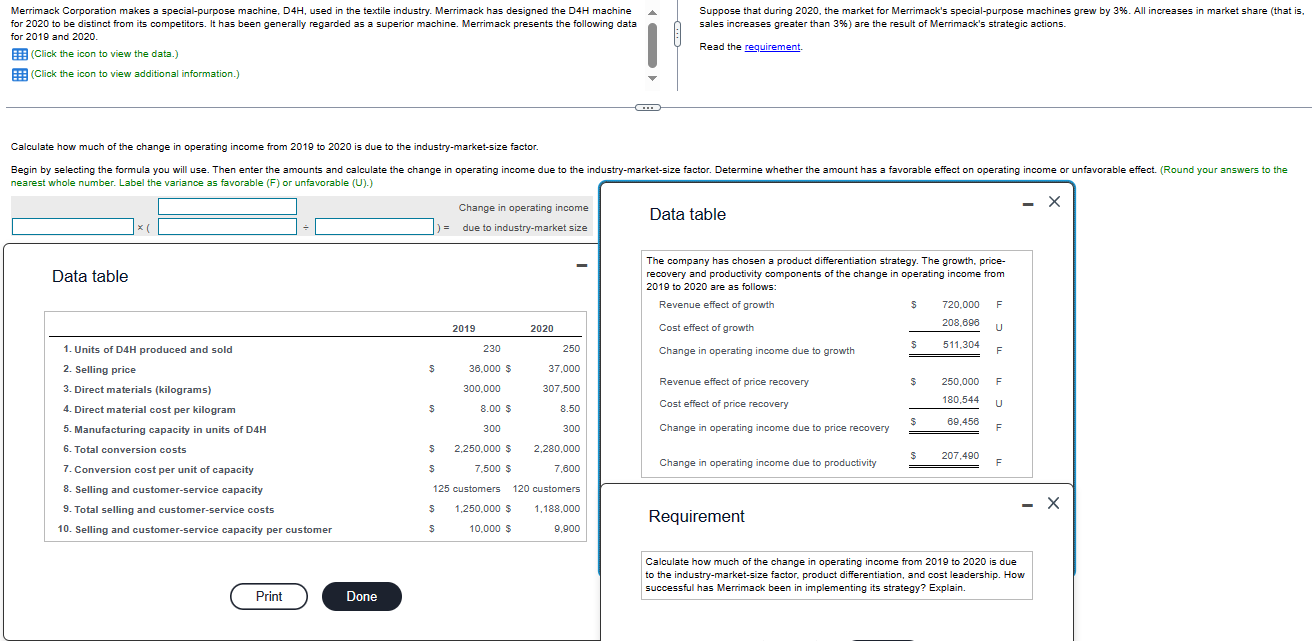Close the Requirement popup

pyautogui.click(x=1053, y=503)
